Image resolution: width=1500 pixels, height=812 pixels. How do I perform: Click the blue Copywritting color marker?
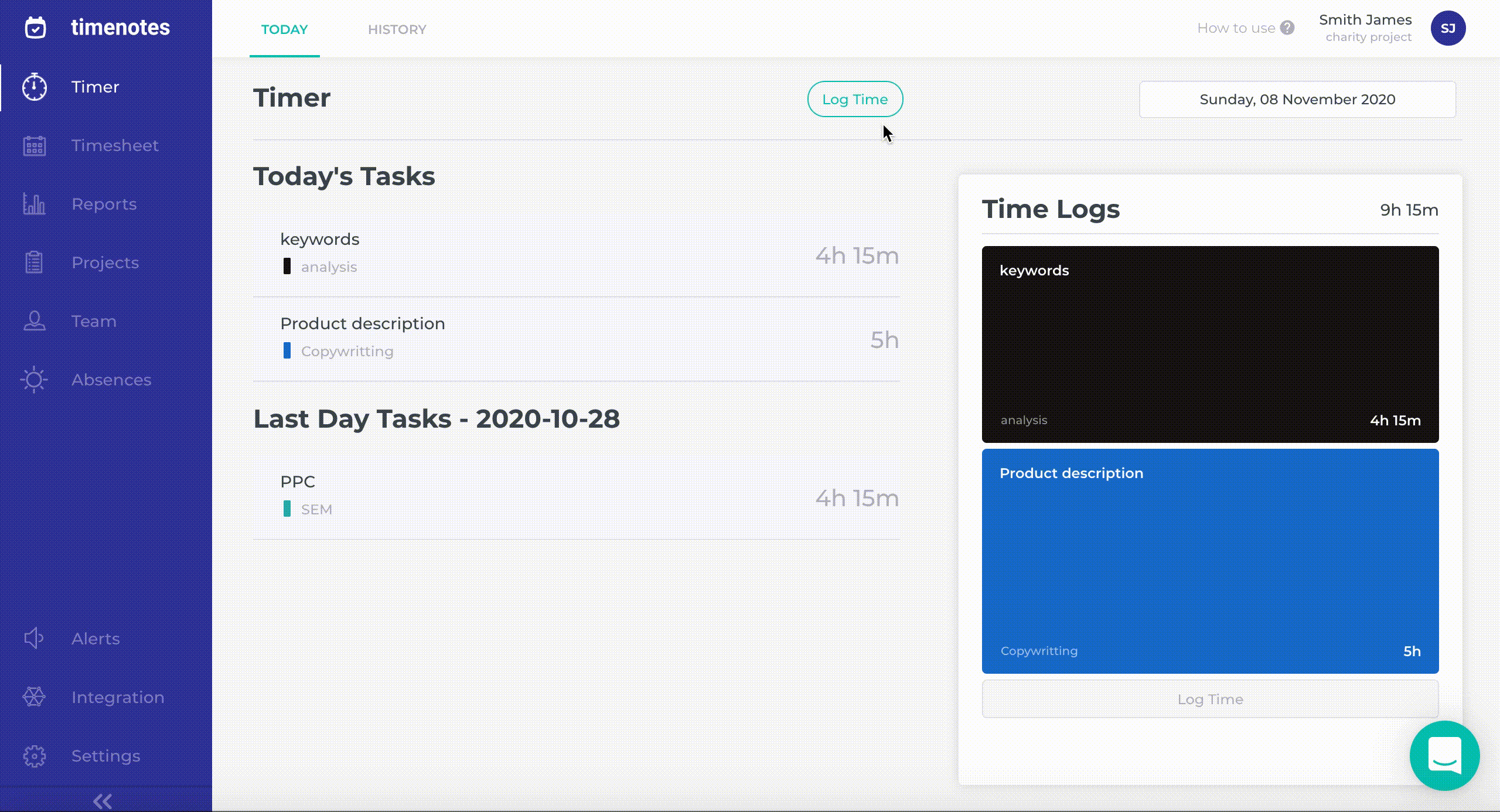287,350
